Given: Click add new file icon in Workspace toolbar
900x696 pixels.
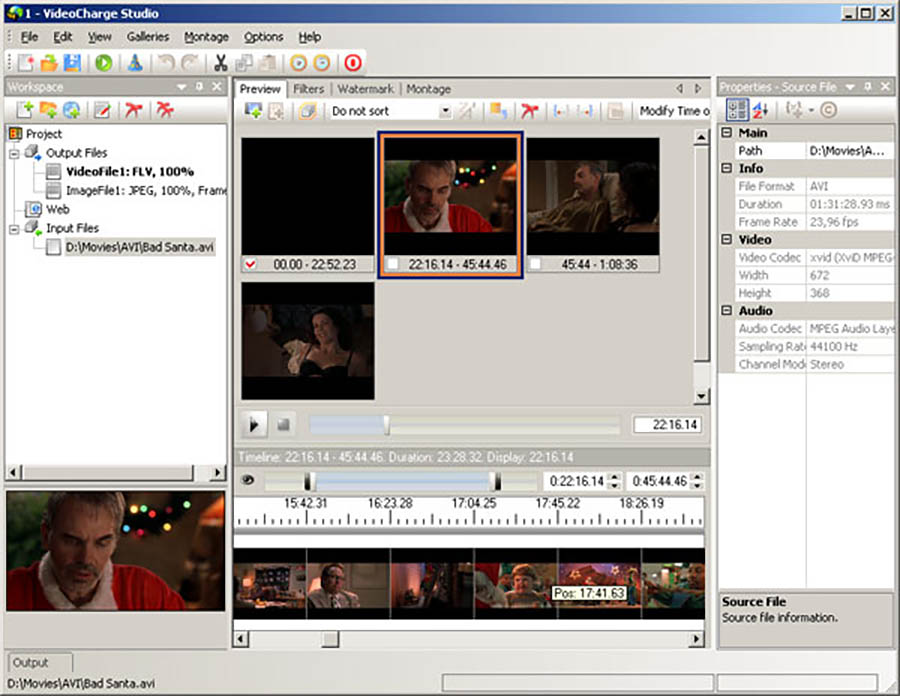Looking at the screenshot, I should 25,110.
